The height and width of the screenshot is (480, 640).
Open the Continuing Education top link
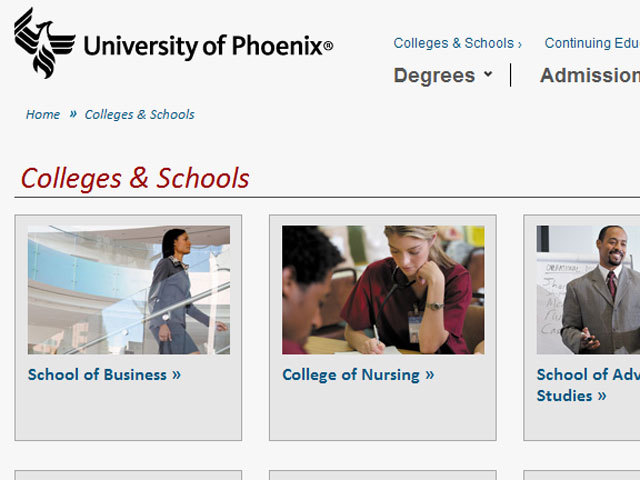[x=592, y=43]
